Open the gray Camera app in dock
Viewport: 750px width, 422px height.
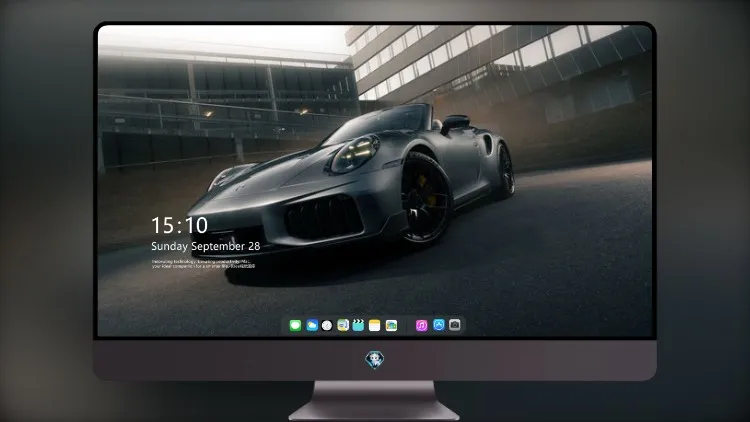click(455, 325)
